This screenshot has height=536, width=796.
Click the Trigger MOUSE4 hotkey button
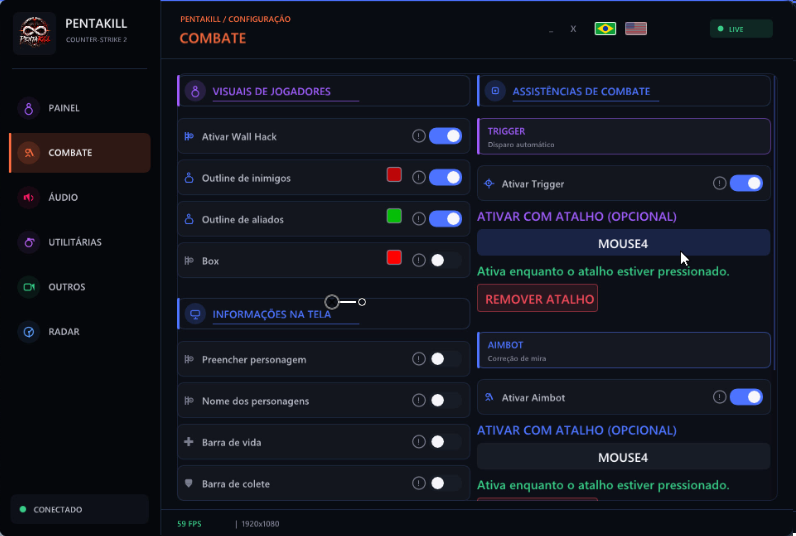[623, 243]
